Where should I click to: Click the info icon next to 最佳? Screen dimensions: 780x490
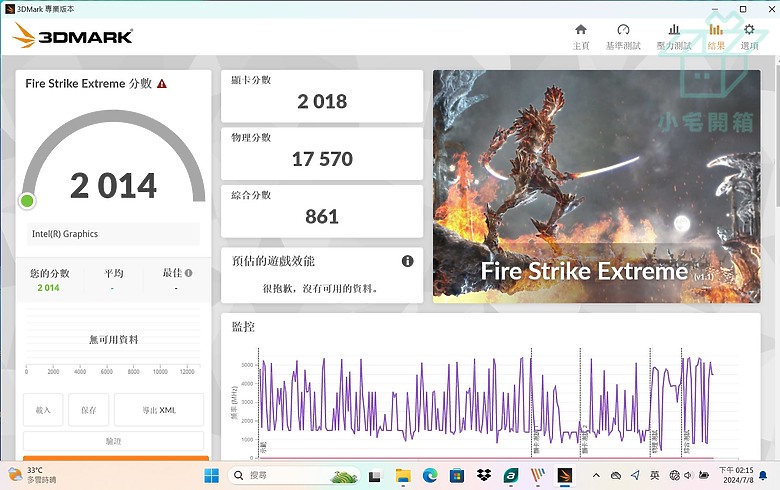pos(189,273)
